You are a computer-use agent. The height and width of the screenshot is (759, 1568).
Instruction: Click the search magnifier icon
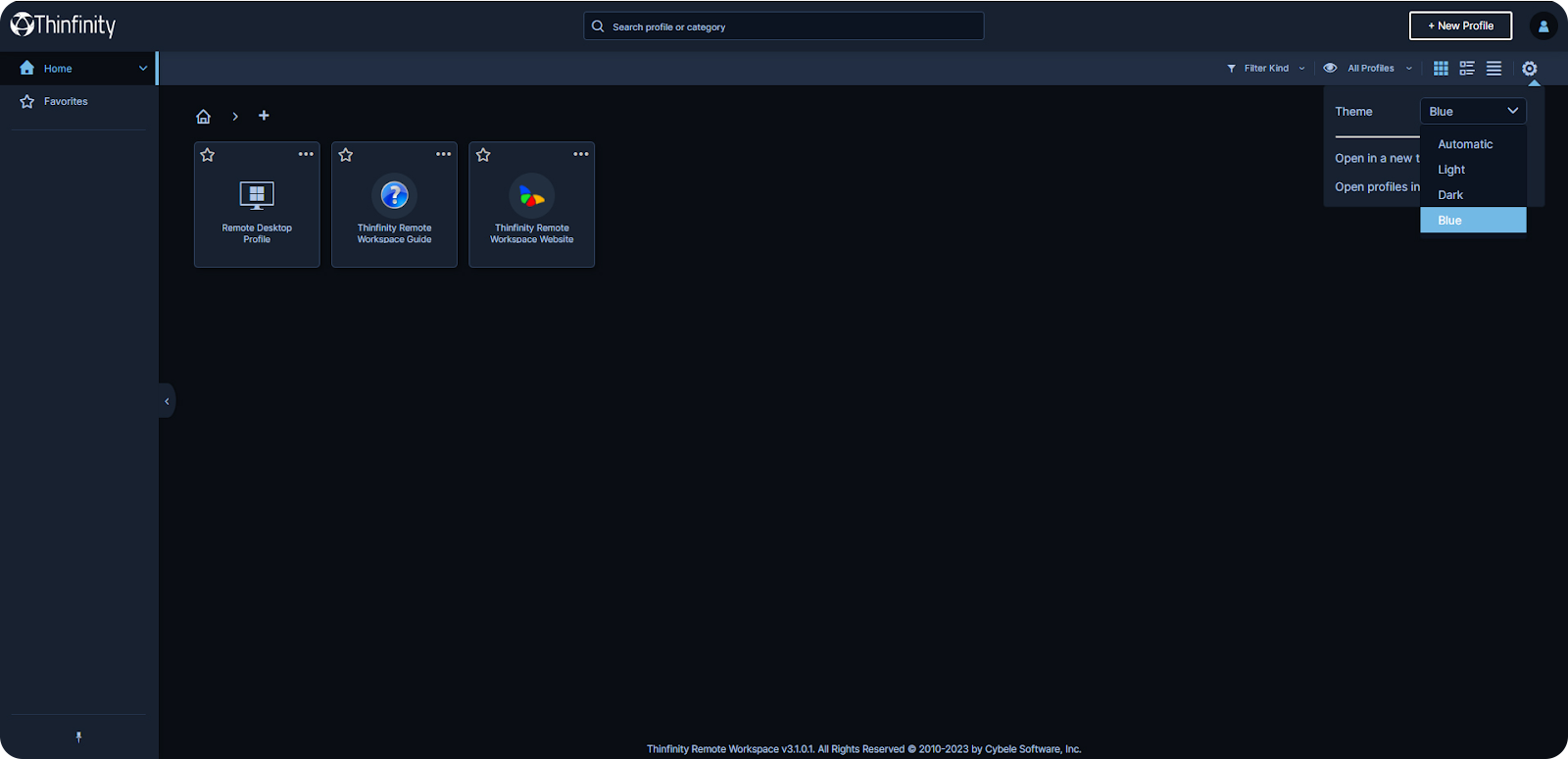click(598, 26)
